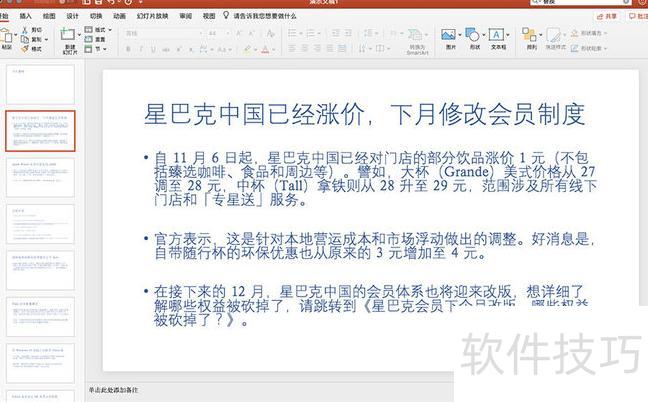Viewport: 648px width, 402px height.
Task: Click the 批注 (Comments) button
Action: (x=638, y=16)
